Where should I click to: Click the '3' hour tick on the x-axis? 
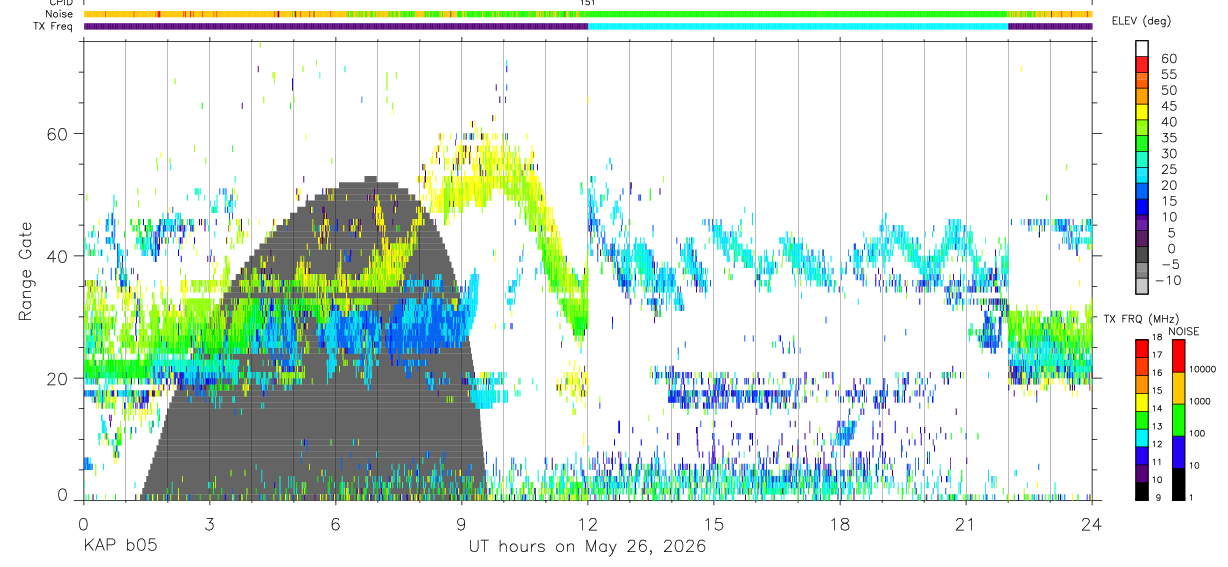click(209, 524)
